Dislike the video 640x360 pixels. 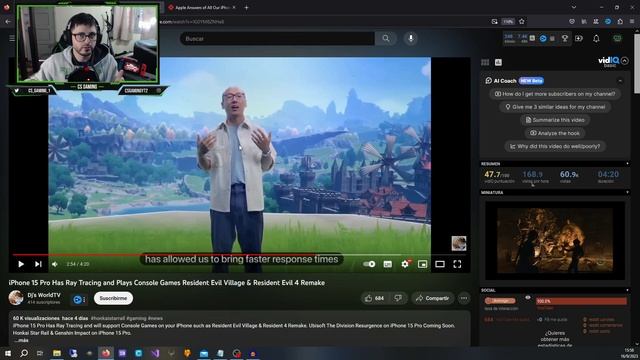point(398,298)
